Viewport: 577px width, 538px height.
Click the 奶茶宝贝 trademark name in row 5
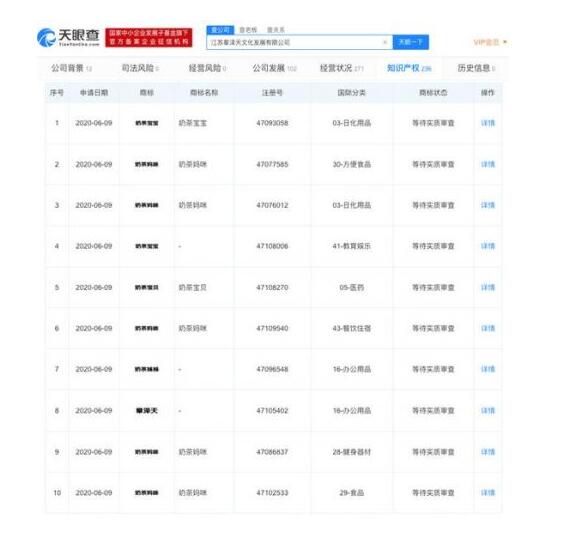click(x=192, y=287)
